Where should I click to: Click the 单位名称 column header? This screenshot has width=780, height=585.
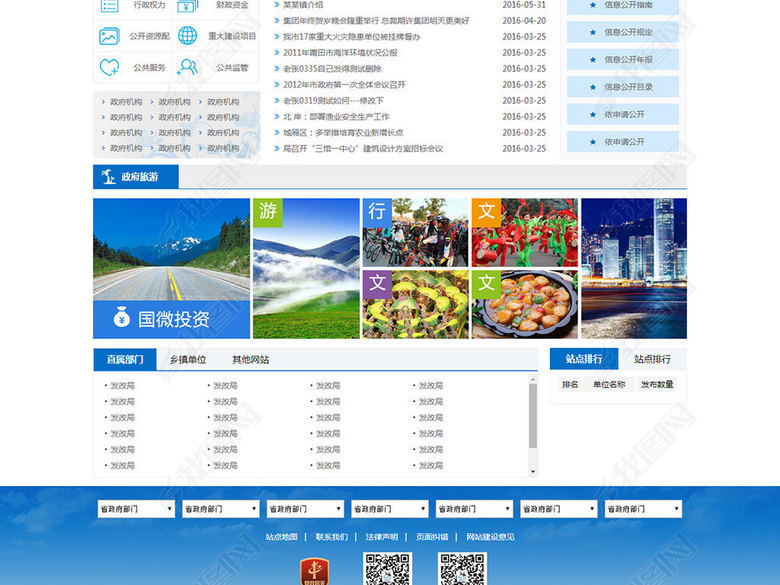coord(609,385)
